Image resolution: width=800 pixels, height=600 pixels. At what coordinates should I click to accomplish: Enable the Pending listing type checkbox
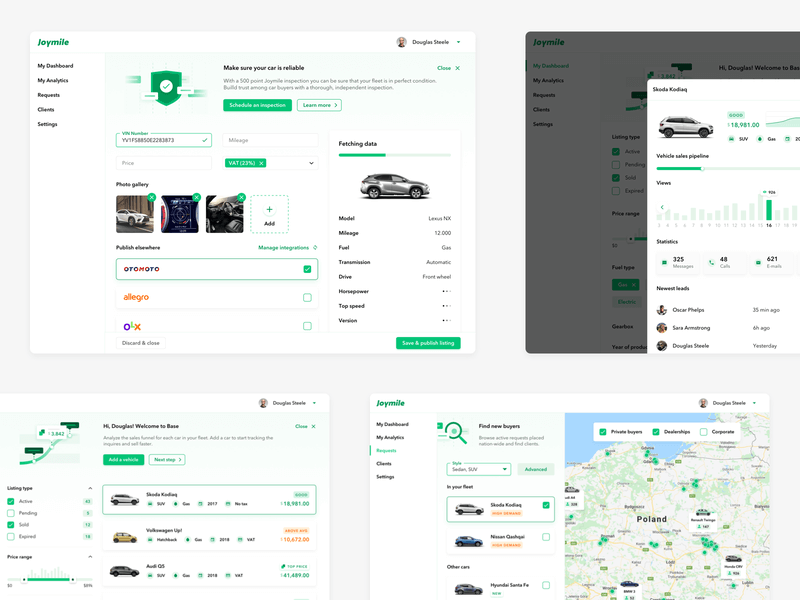[12, 512]
